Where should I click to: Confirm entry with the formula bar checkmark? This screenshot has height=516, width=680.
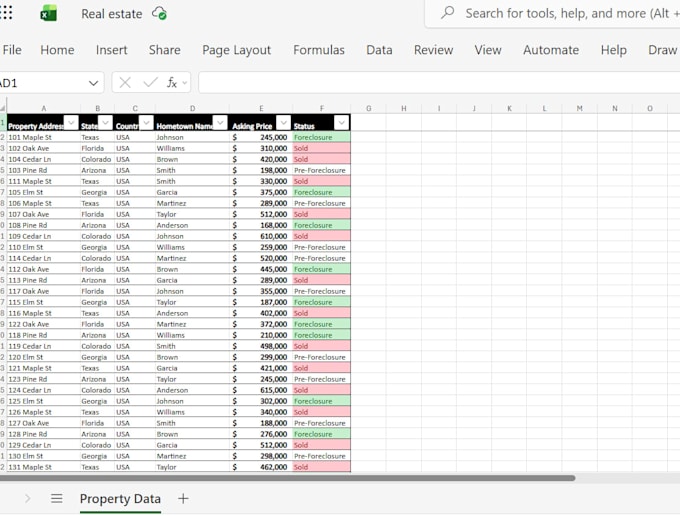pyautogui.click(x=150, y=82)
